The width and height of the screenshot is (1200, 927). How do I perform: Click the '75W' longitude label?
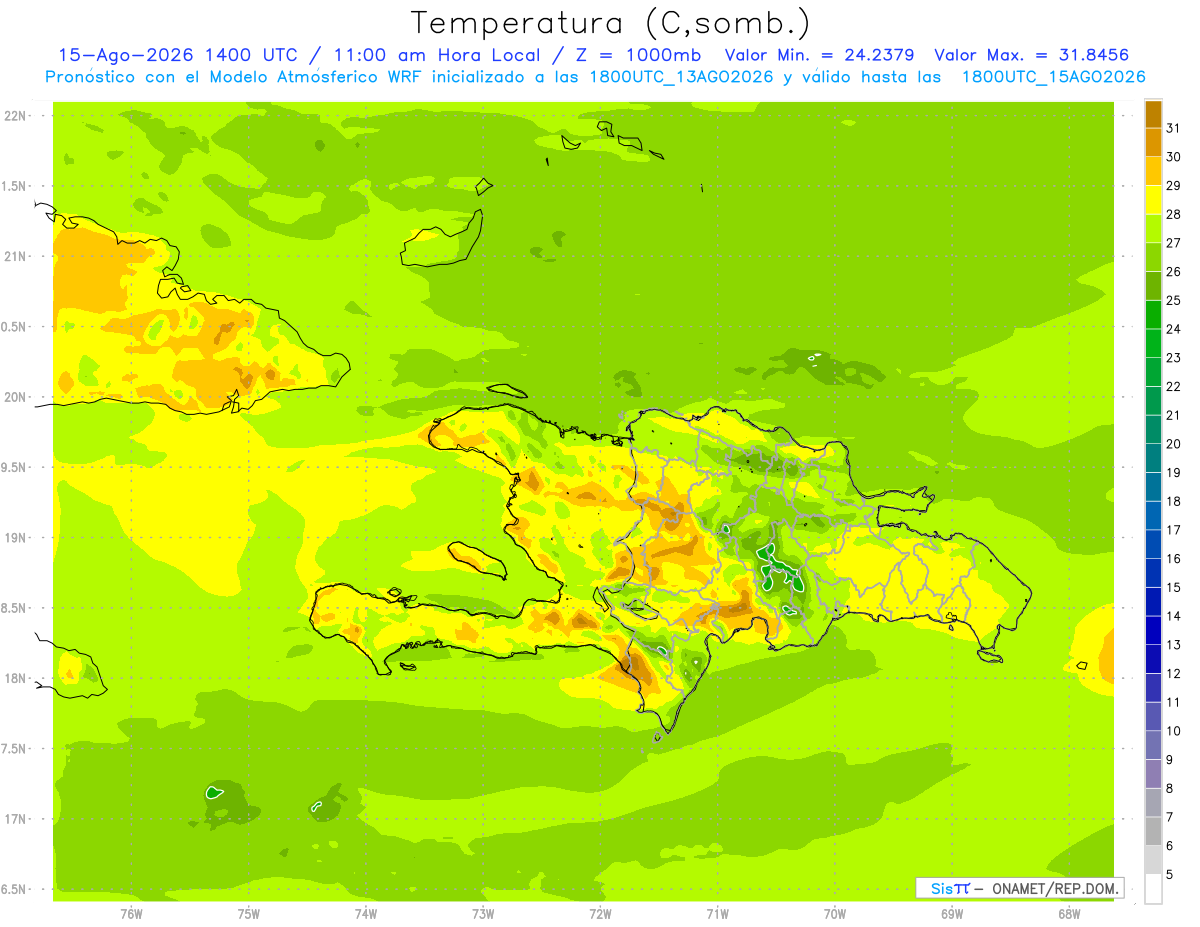(x=249, y=914)
